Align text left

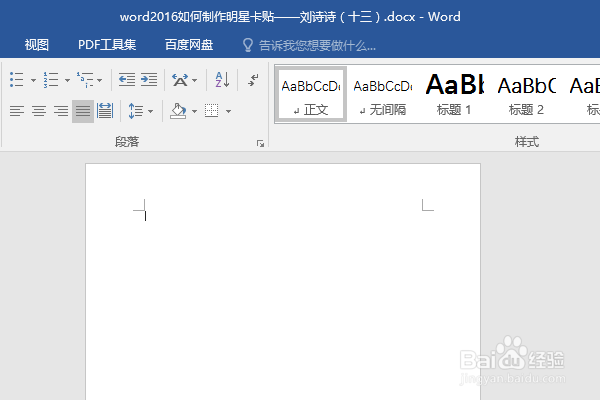[17, 111]
